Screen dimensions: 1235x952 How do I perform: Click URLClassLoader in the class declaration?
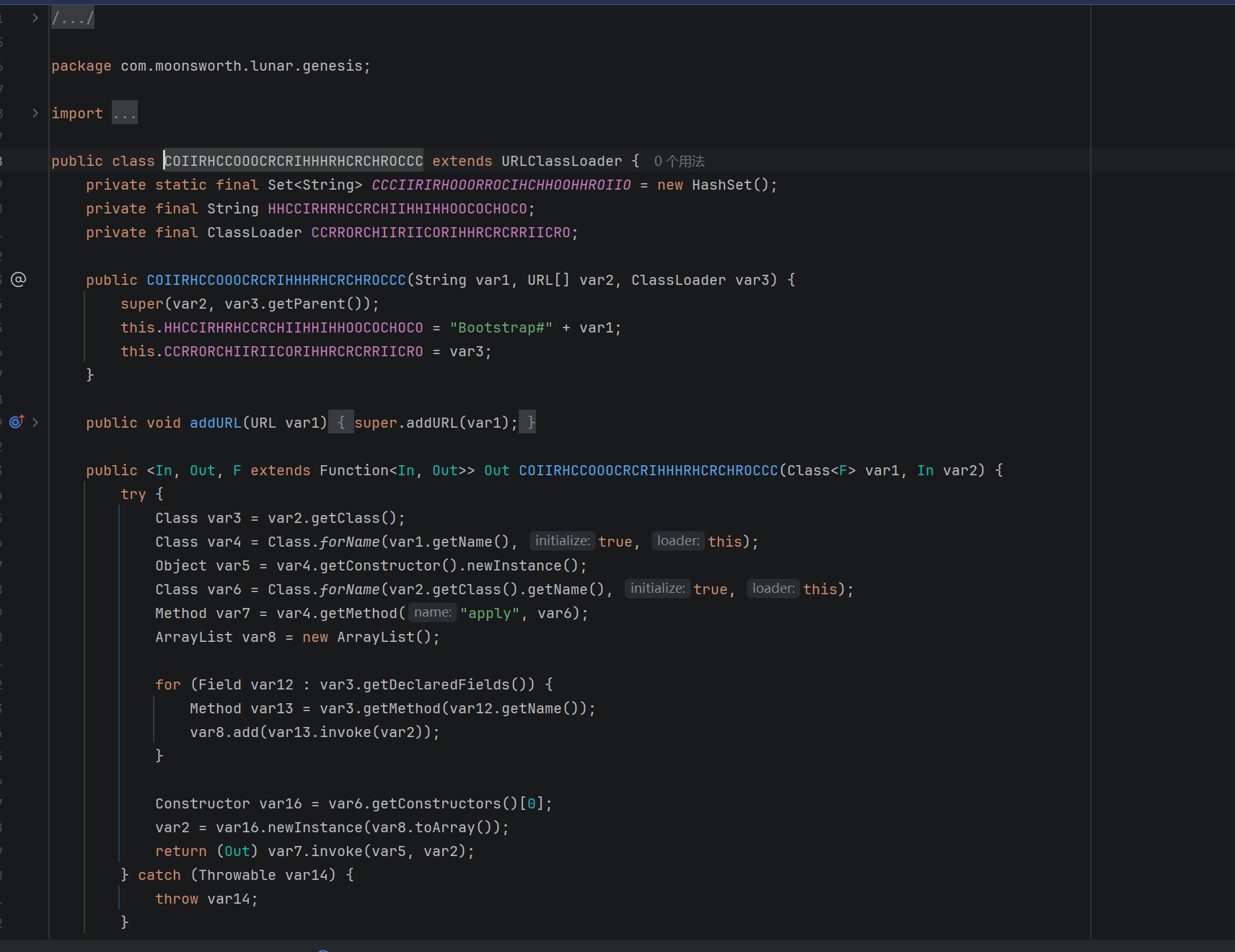tap(561, 161)
